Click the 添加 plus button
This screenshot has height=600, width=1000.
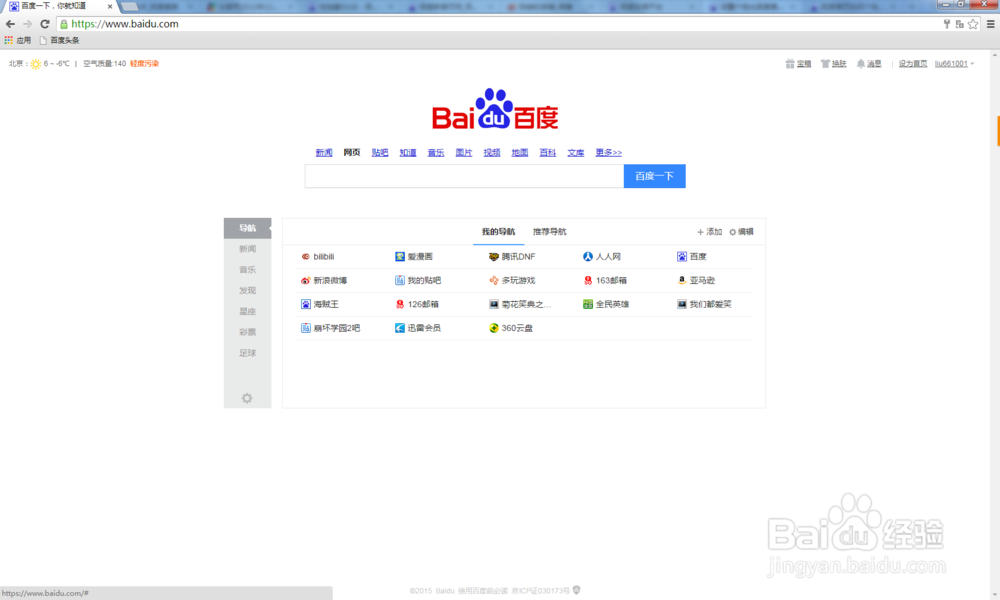[709, 232]
